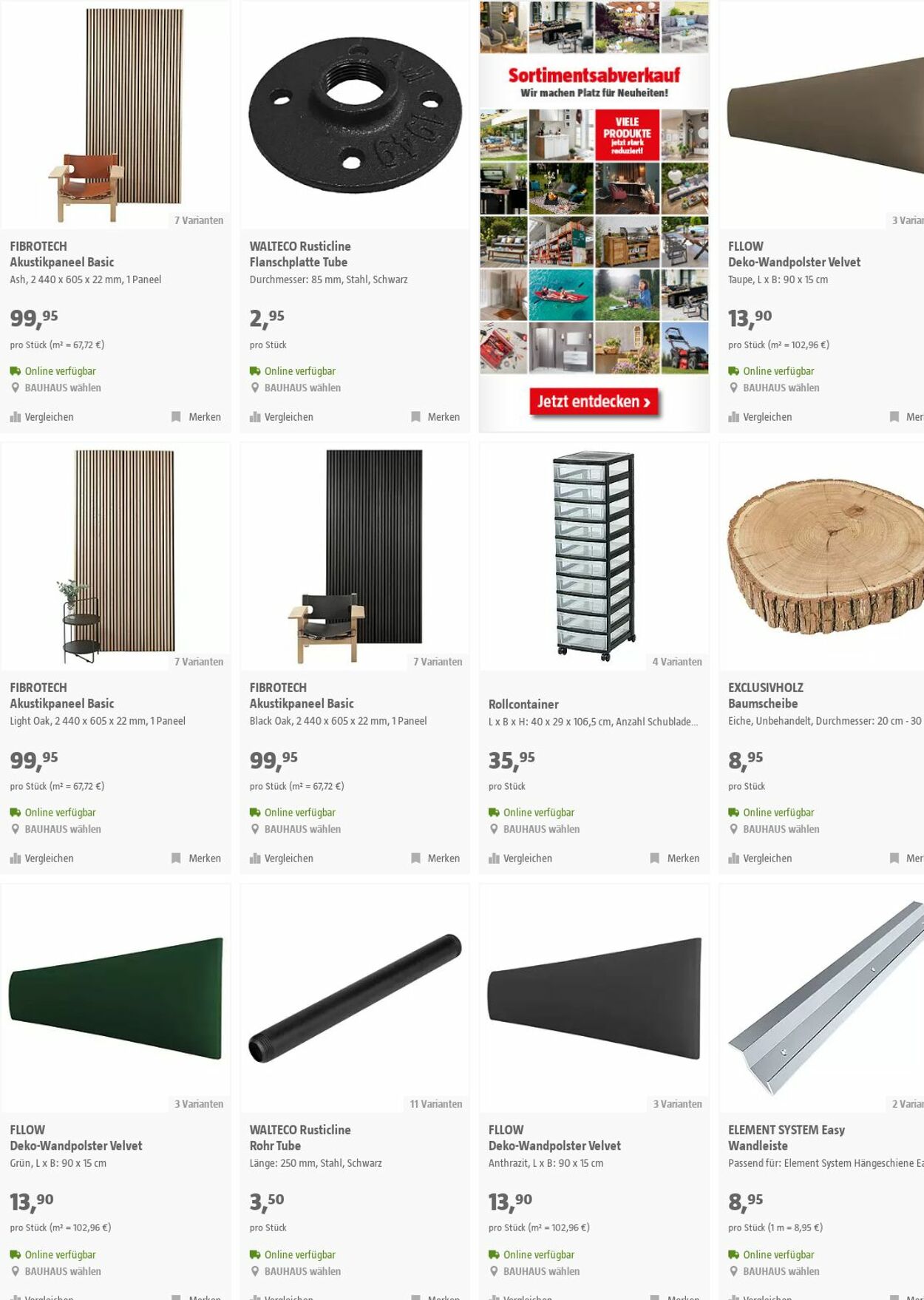Image resolution: width=924 pixels, height=1300 pixels.
Task: Toggle Merken on the Rollcontainer
Action: pyautogui.click(x=675, y=859)
